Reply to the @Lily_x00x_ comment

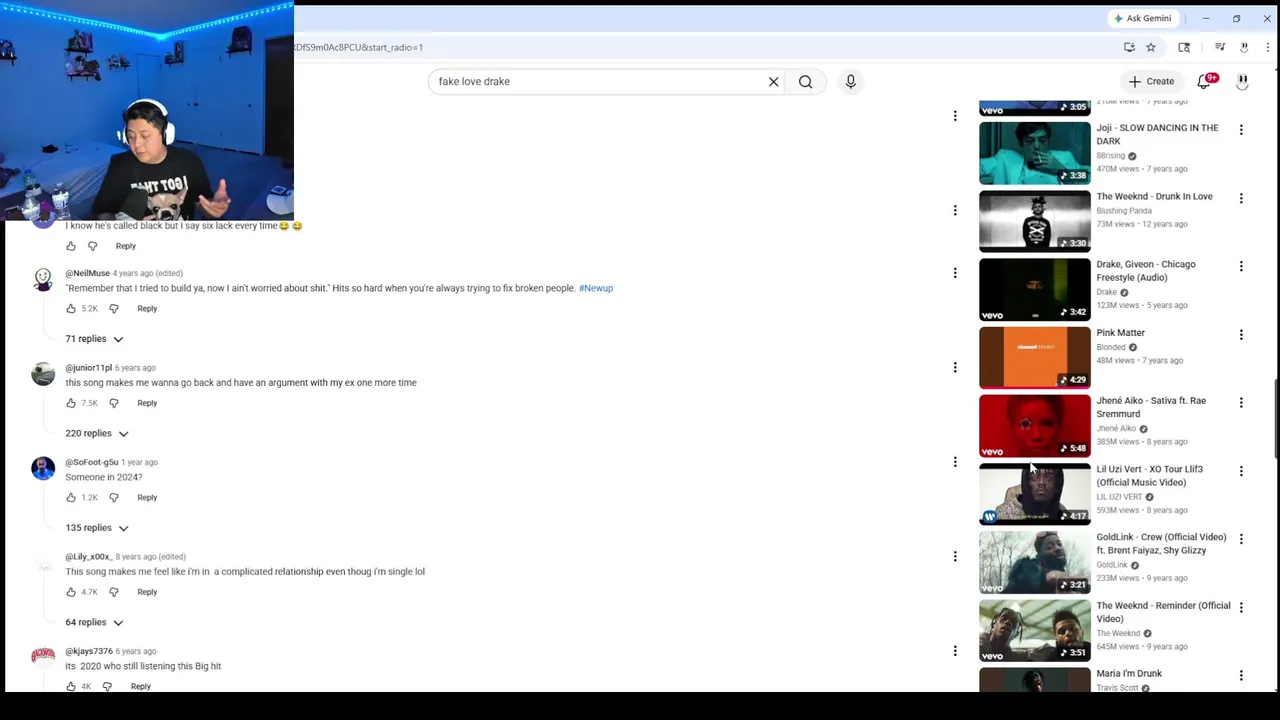[147, 592]
